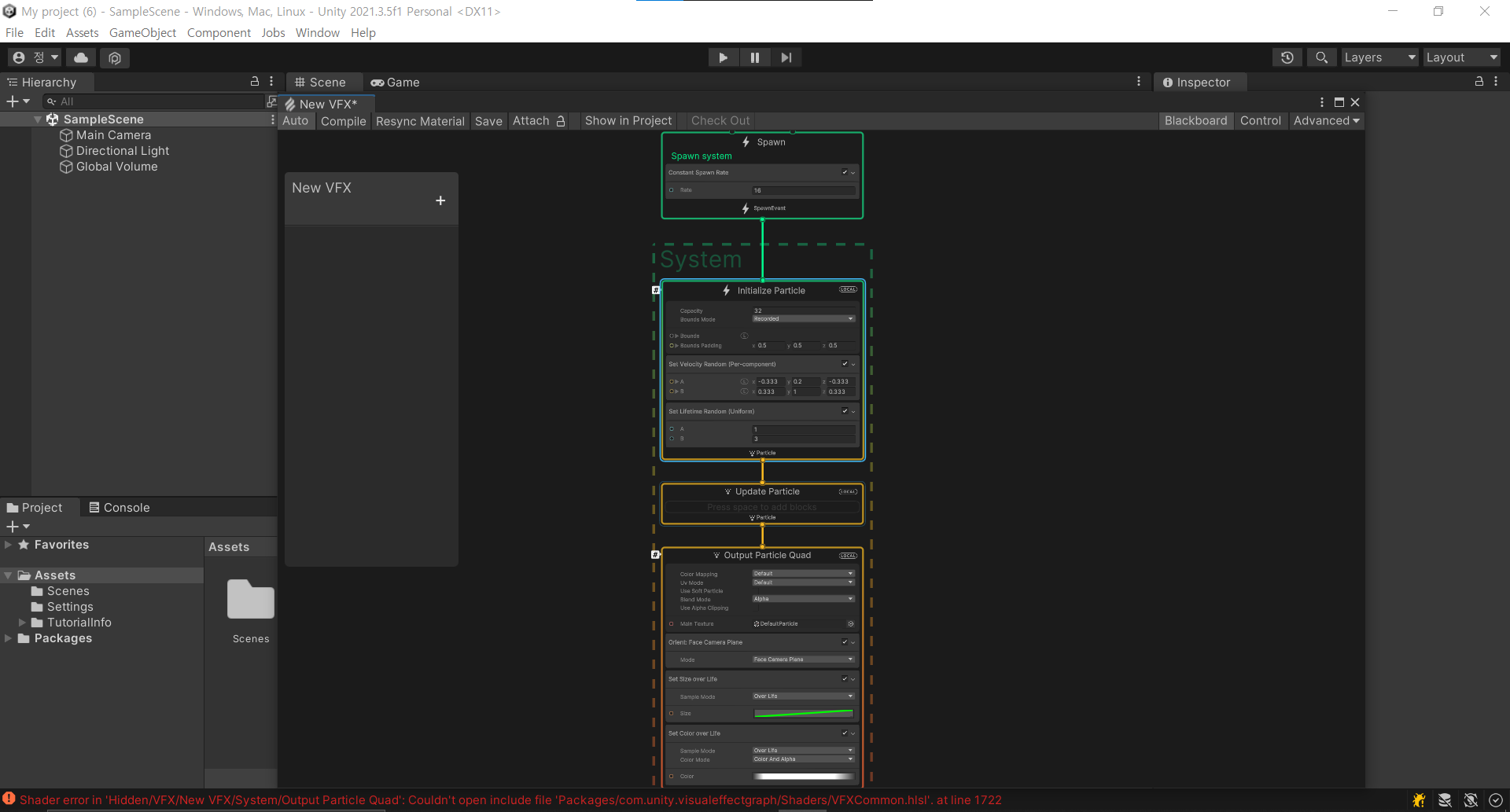This screenshot has height=812, width=1510.
Task: Click the Compile button
Action: (344, 121)
